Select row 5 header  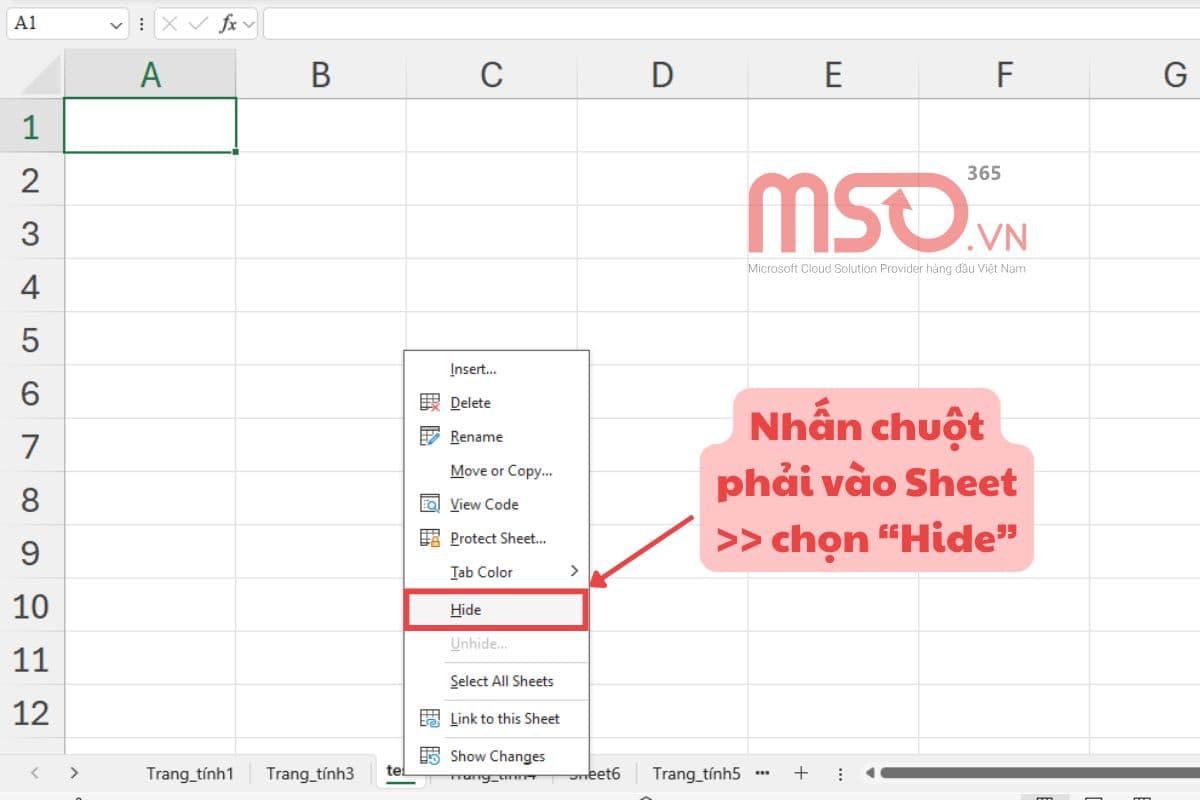(x=32, y=340)
